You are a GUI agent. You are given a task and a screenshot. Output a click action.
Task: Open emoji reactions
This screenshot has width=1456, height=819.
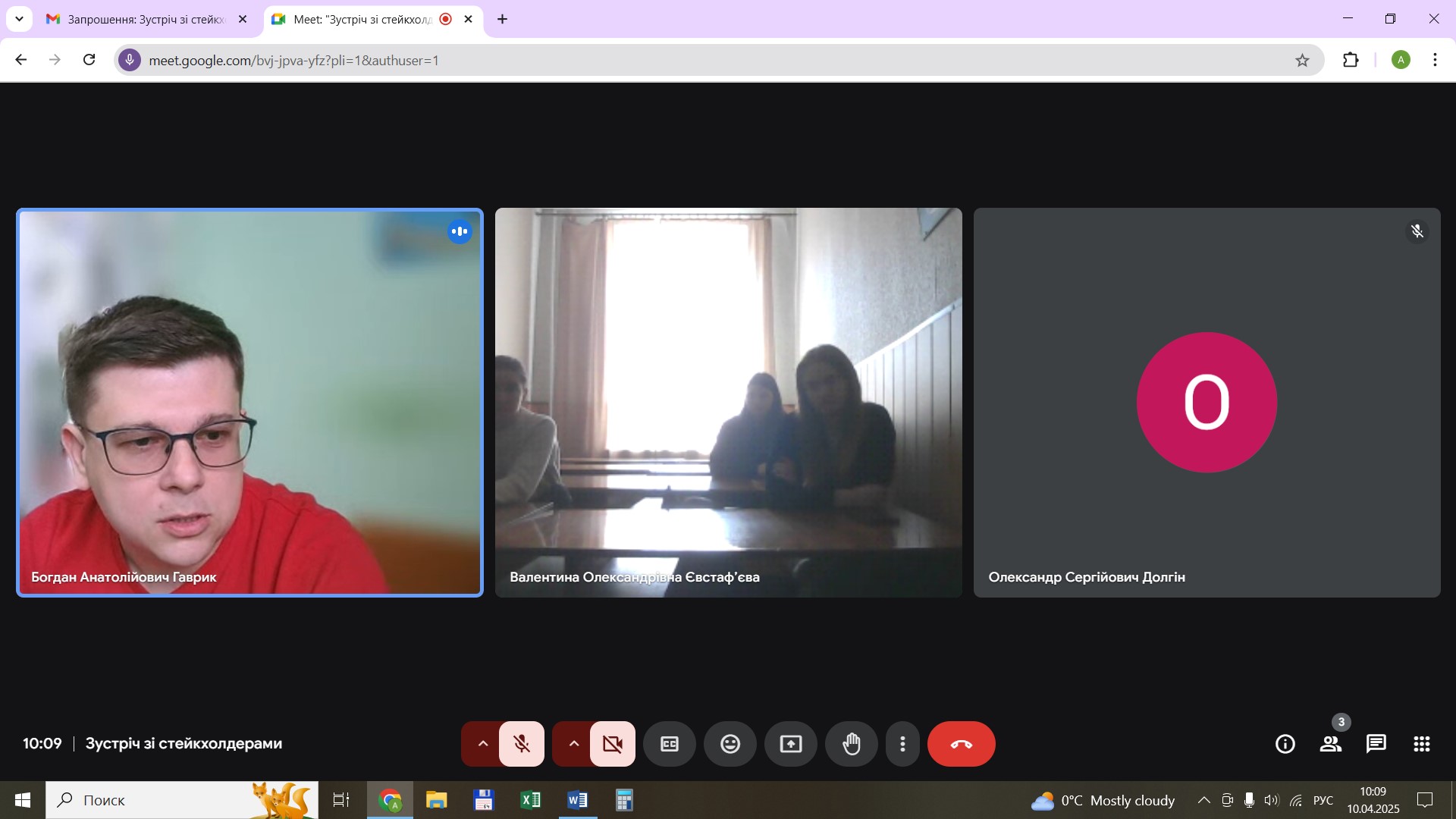[730, 744]
